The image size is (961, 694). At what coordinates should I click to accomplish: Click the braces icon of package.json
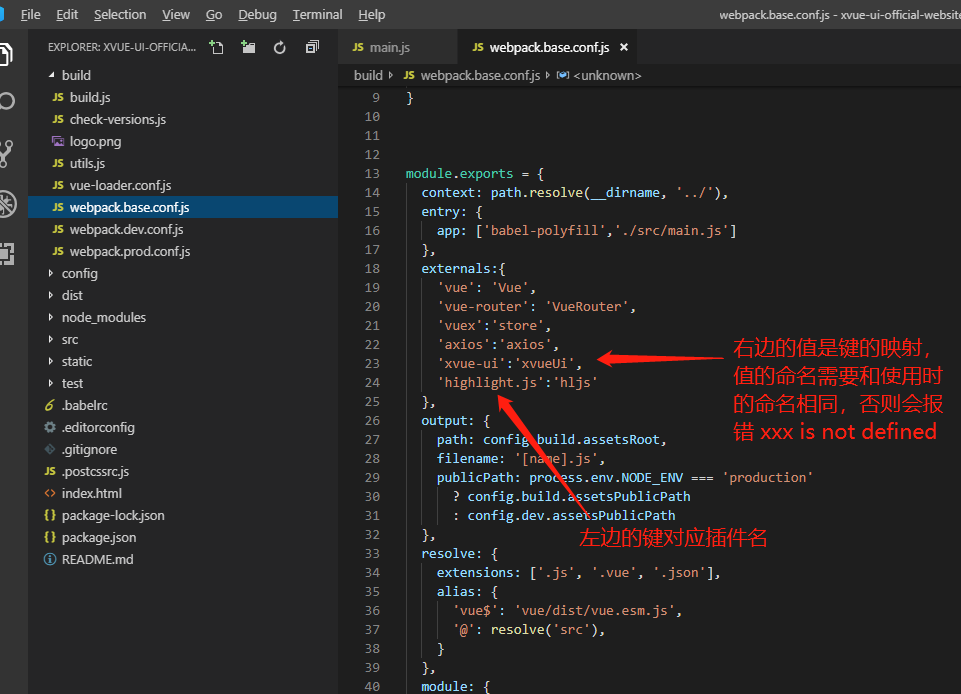pyautogui.click(x=50, y=538)
